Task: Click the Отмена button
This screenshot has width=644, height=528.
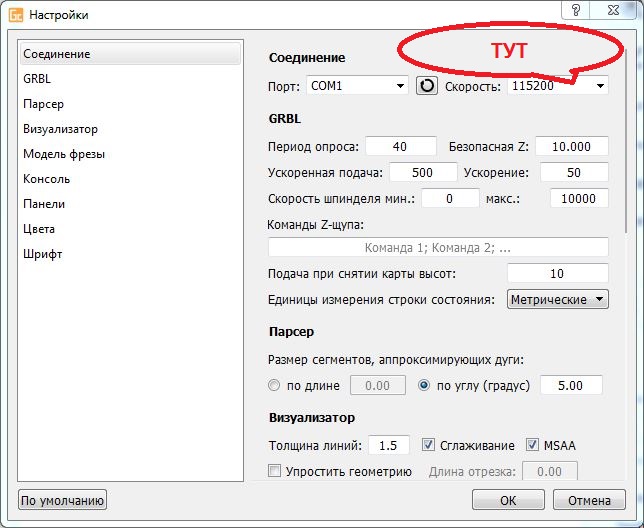Action: [589, 500]
